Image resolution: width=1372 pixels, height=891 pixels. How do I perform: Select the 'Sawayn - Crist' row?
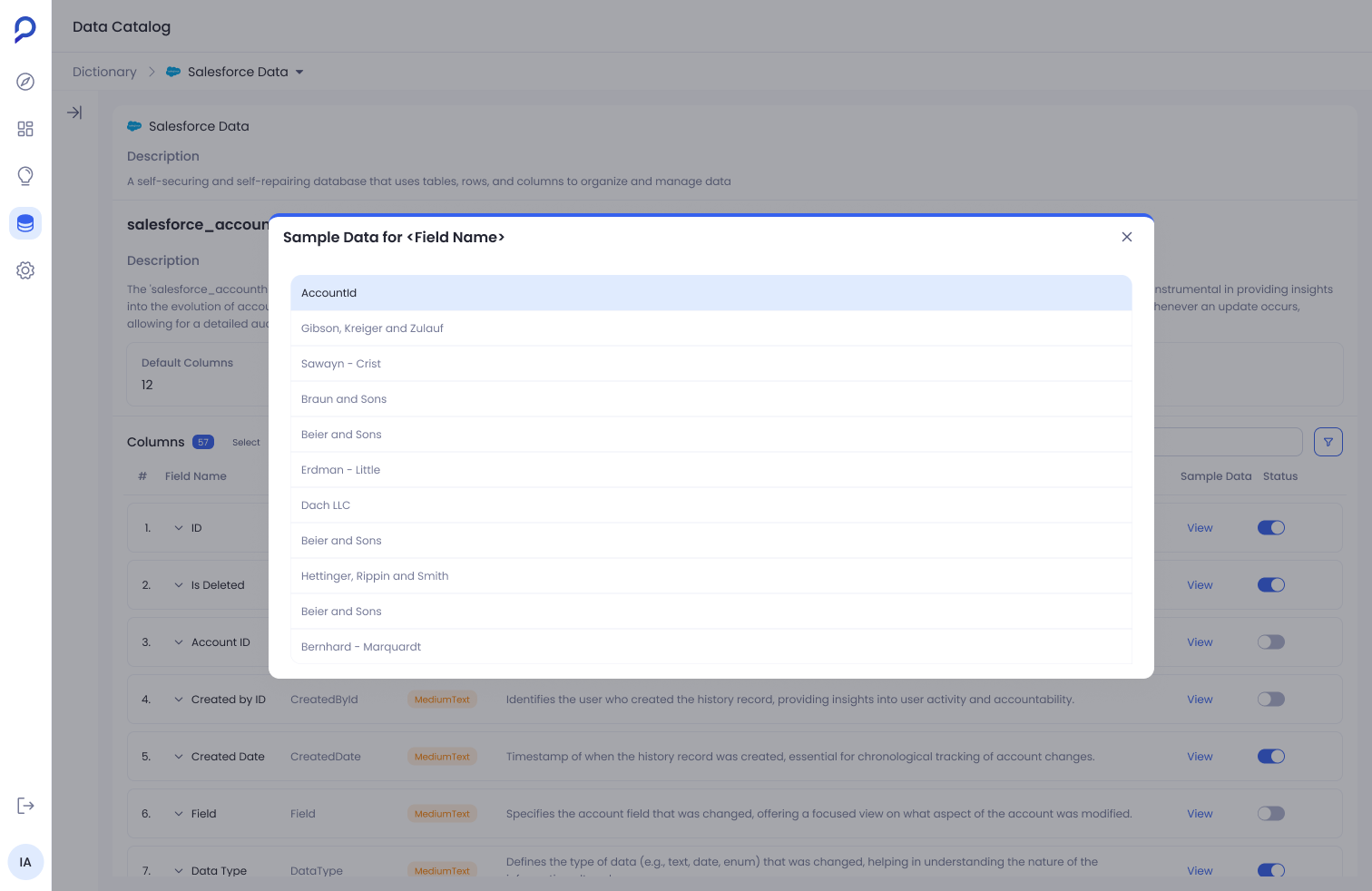pyautogui.click(x=711, y=364)
